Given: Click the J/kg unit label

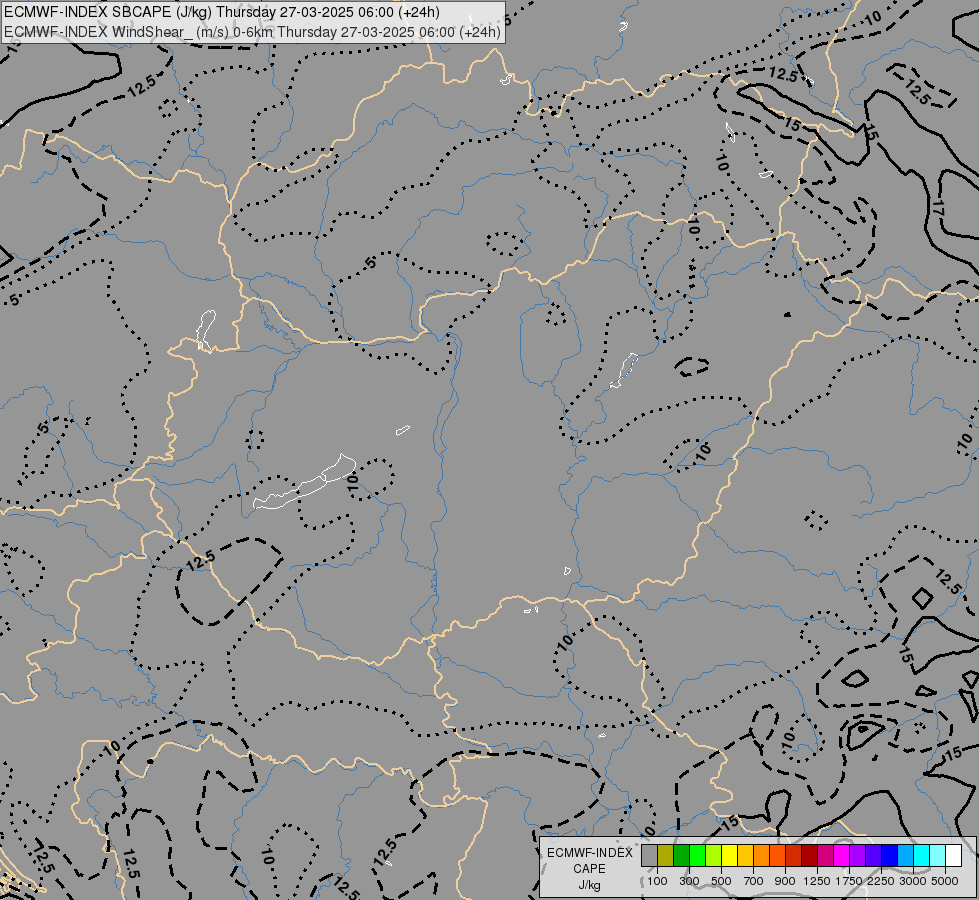Looking at the screenshot, I should tap(589, 885).
